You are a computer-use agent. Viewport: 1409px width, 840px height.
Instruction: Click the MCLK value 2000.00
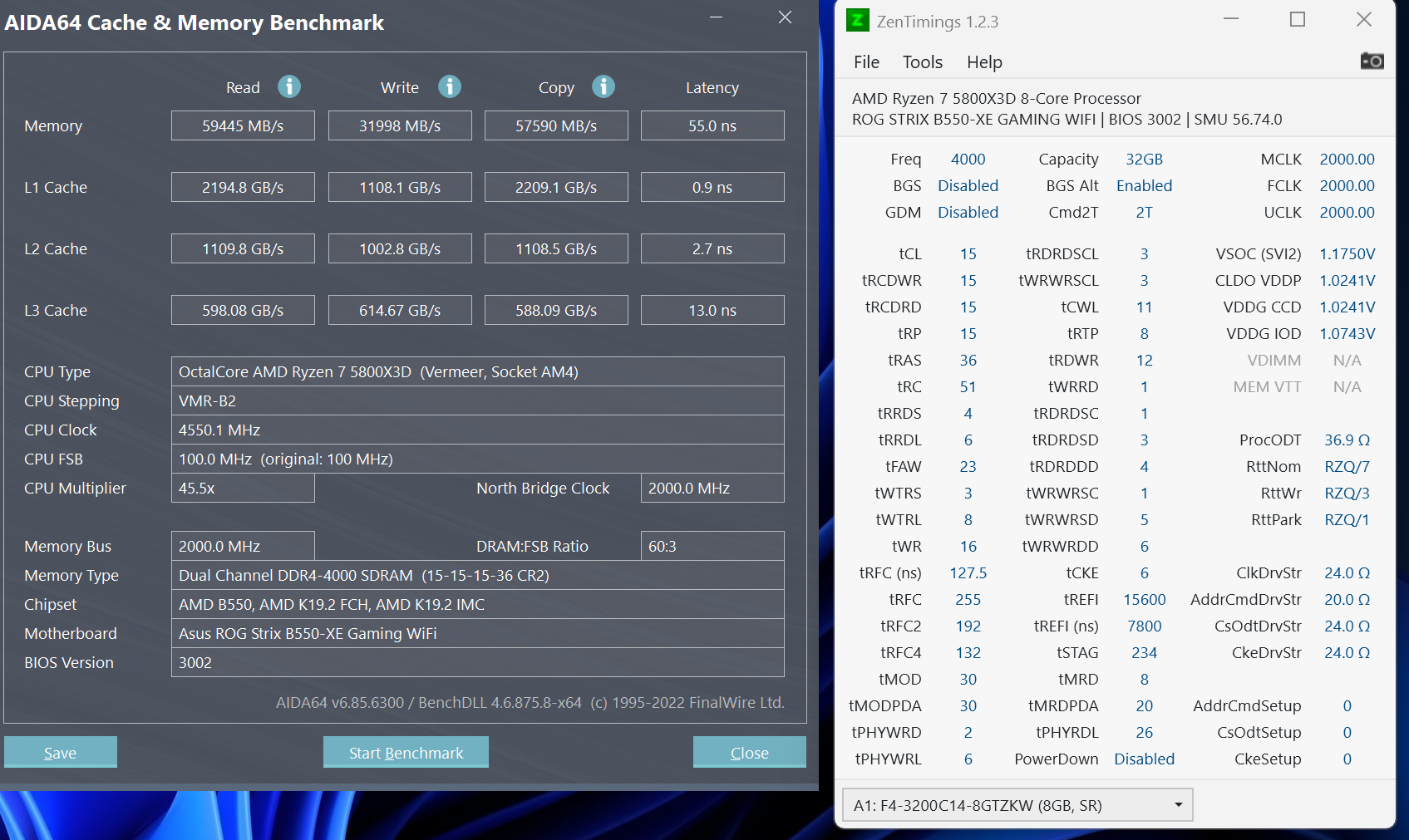coord(1347,159)
